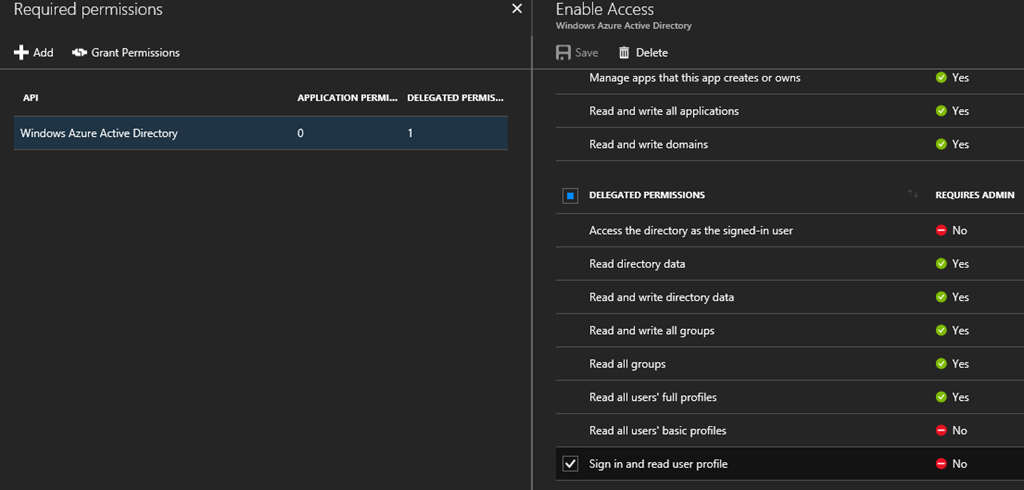Click the Requires Admin column header

[974, 195]
